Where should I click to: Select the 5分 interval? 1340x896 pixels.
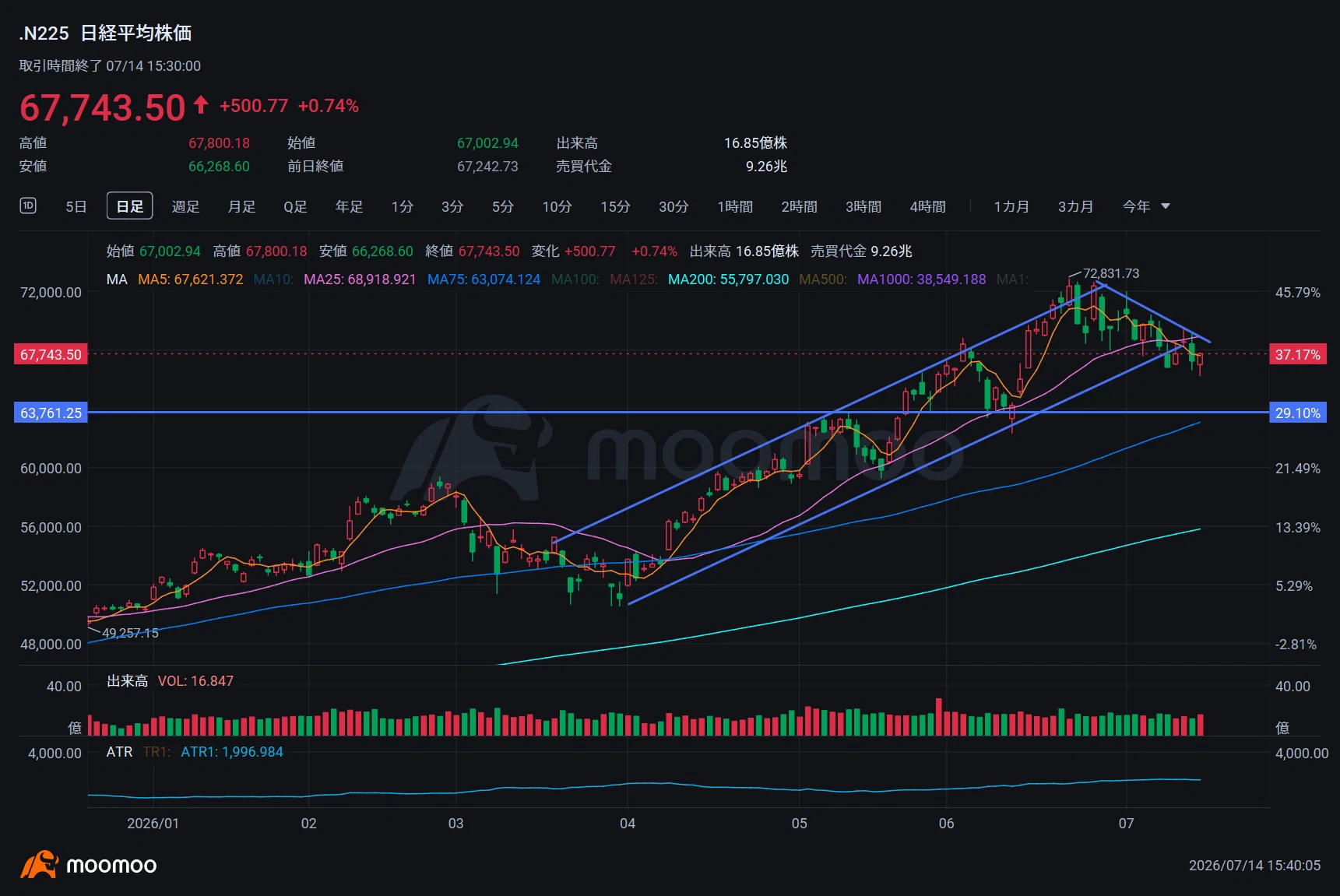tap(503, 206)
